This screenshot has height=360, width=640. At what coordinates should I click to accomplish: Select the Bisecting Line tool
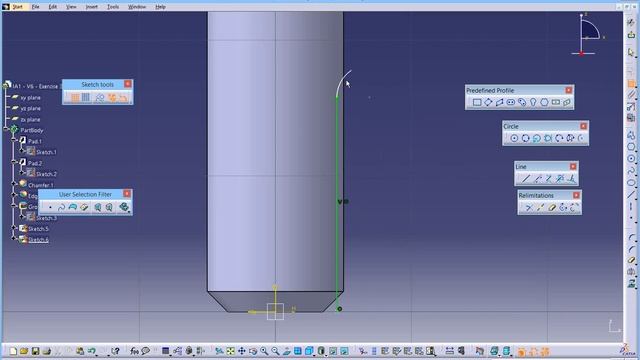pos(560,178)
